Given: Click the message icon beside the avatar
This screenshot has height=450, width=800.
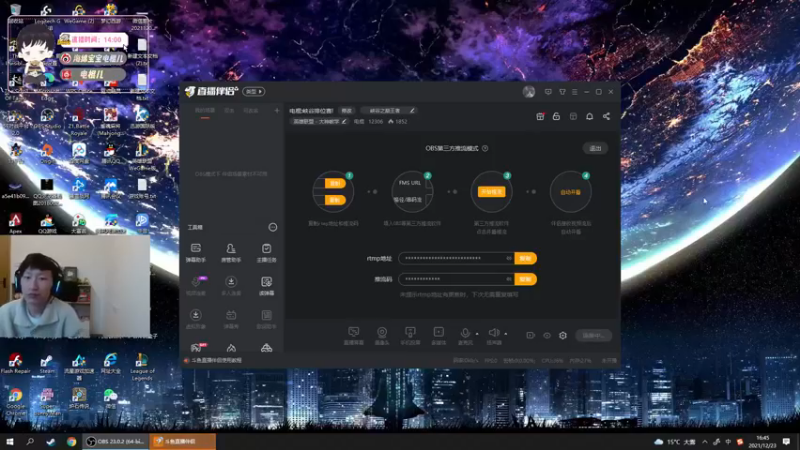Looking at the screenshot, I should pyautogui.click(x=548, y=92).
